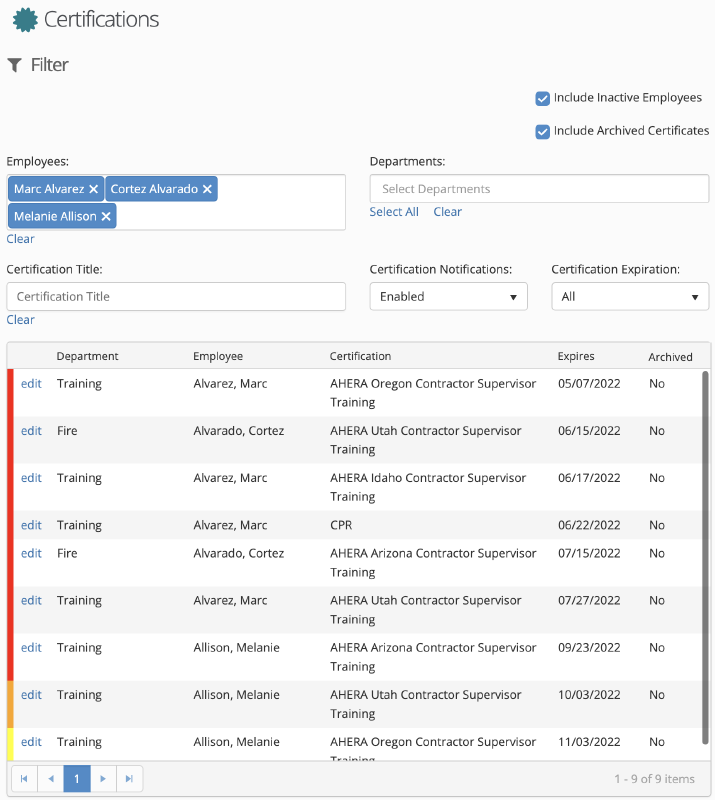Sort by Department column header
This screenshot has height=800, width=715.
coord(87,356)
